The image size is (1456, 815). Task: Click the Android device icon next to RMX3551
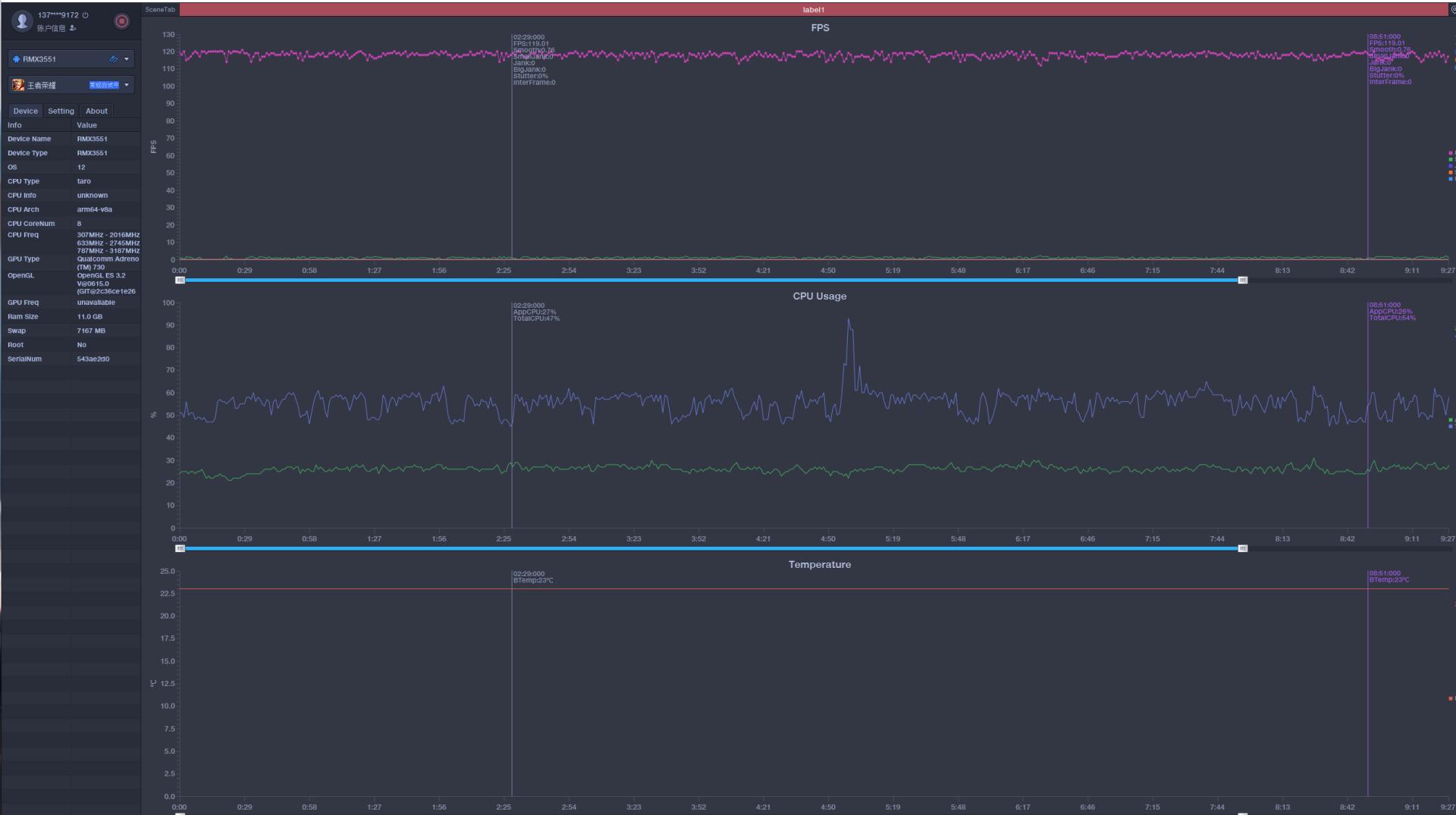coord(17,59)
